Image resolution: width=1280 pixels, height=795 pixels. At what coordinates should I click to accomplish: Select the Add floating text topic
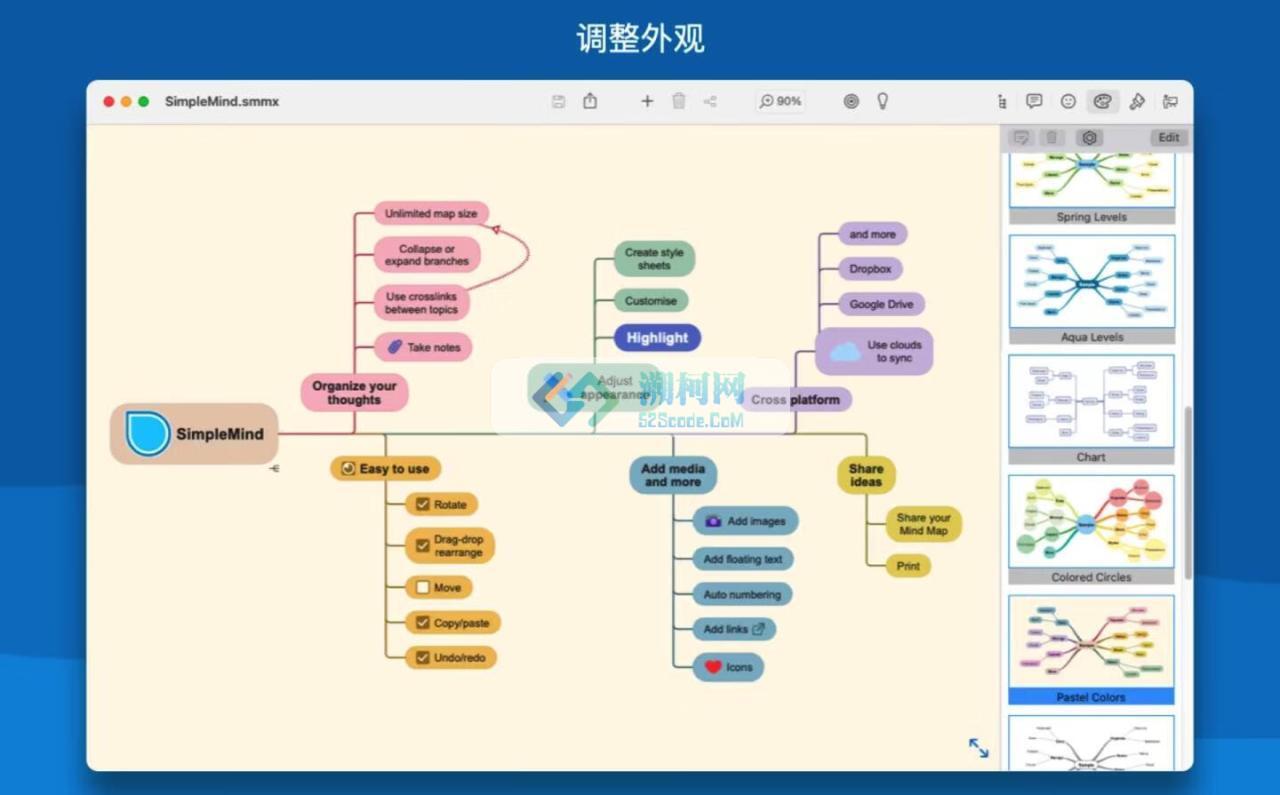click(x=743, y=559)
